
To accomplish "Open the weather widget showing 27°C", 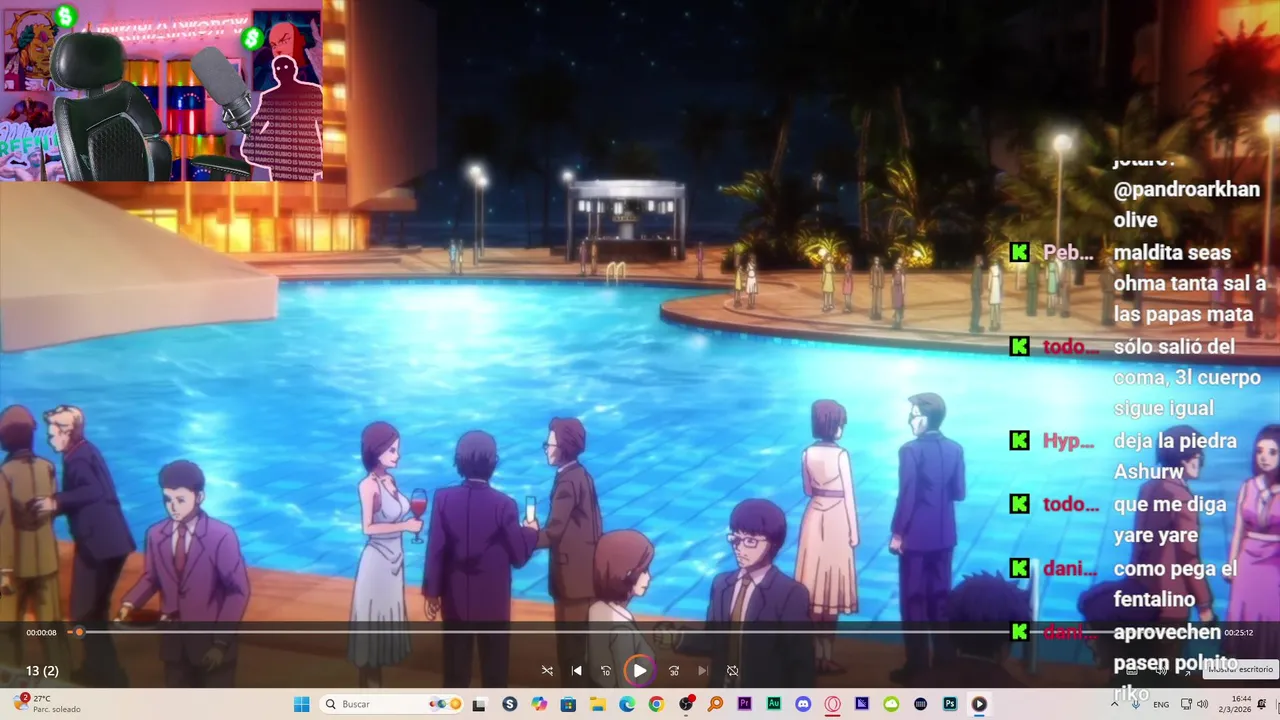I will (47, 704).
